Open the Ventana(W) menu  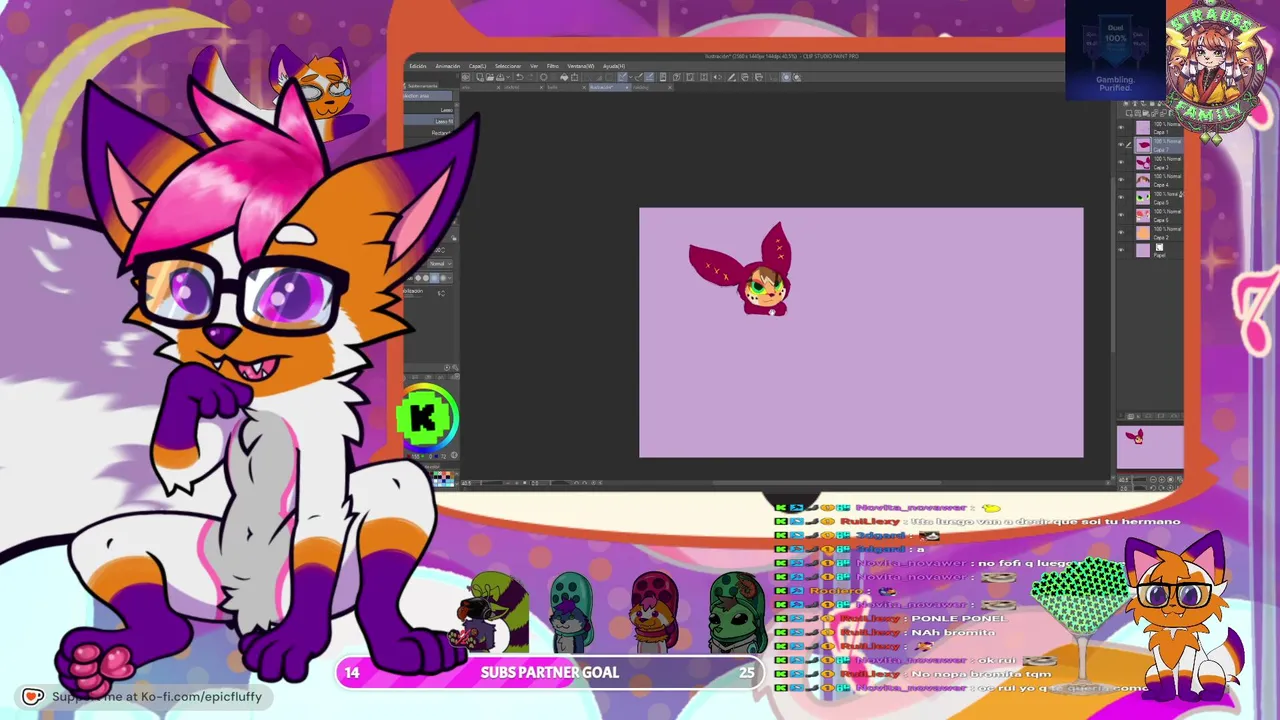tap(581, 66)
